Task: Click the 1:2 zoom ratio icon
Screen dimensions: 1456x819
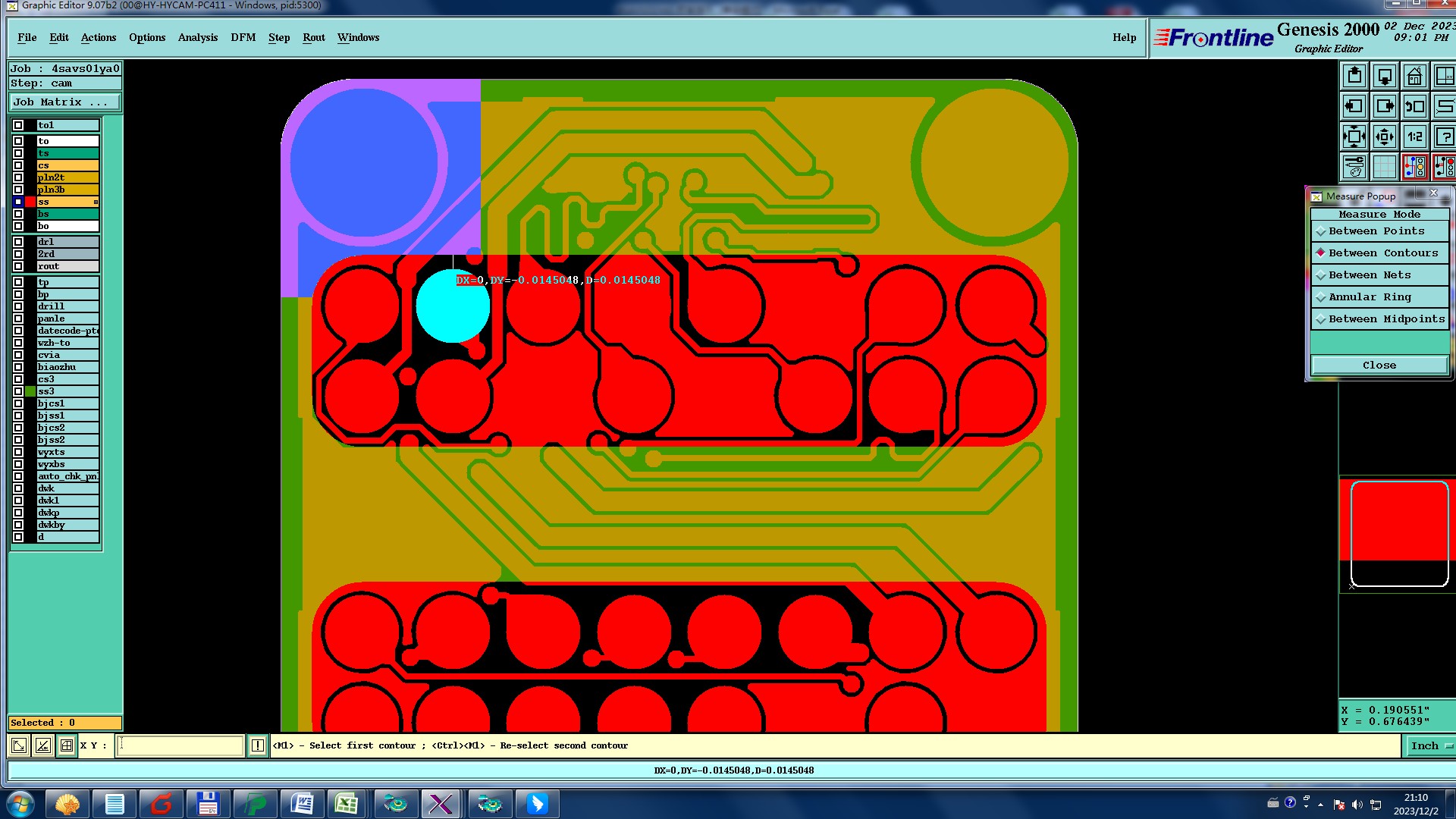Action: (1414, 136)
